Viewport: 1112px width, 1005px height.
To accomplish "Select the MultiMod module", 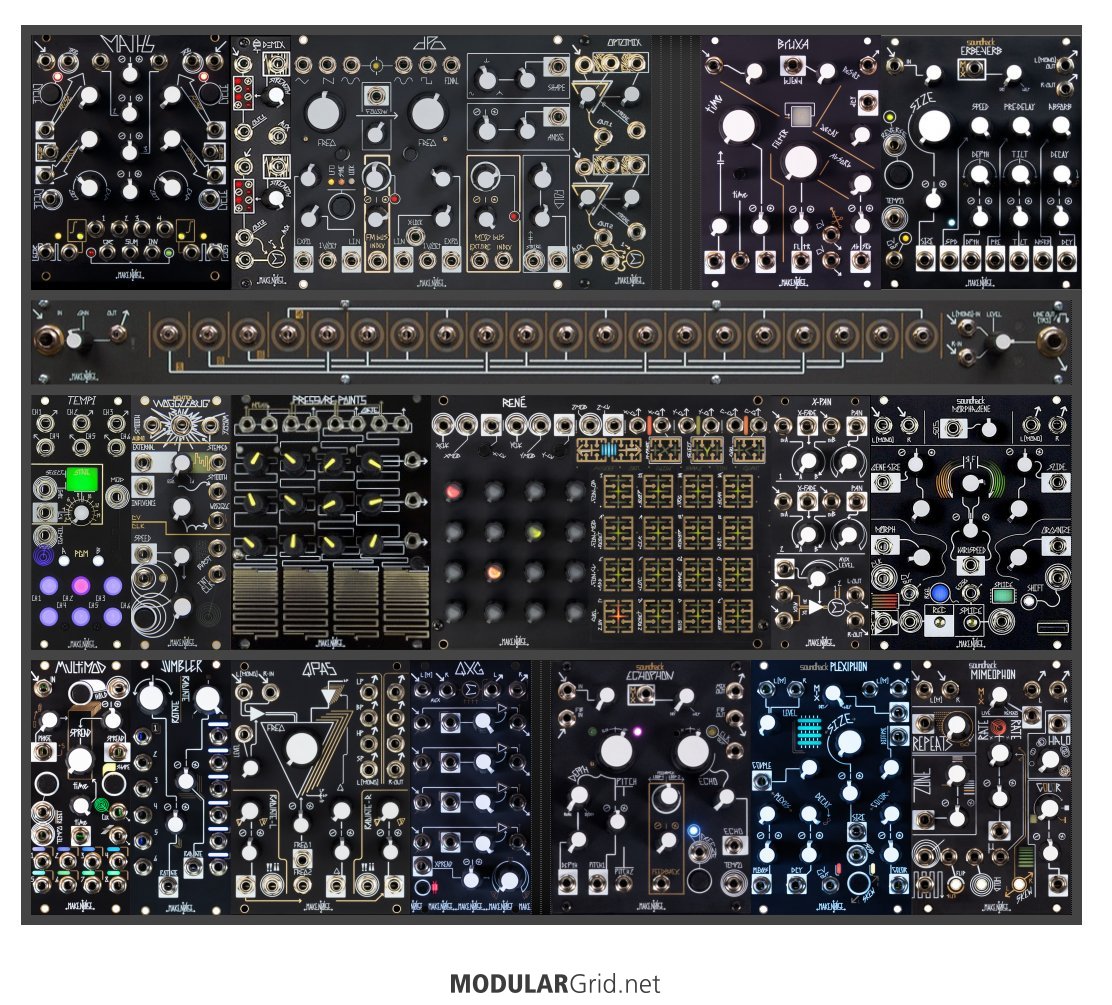I will [x=81, y=787].
